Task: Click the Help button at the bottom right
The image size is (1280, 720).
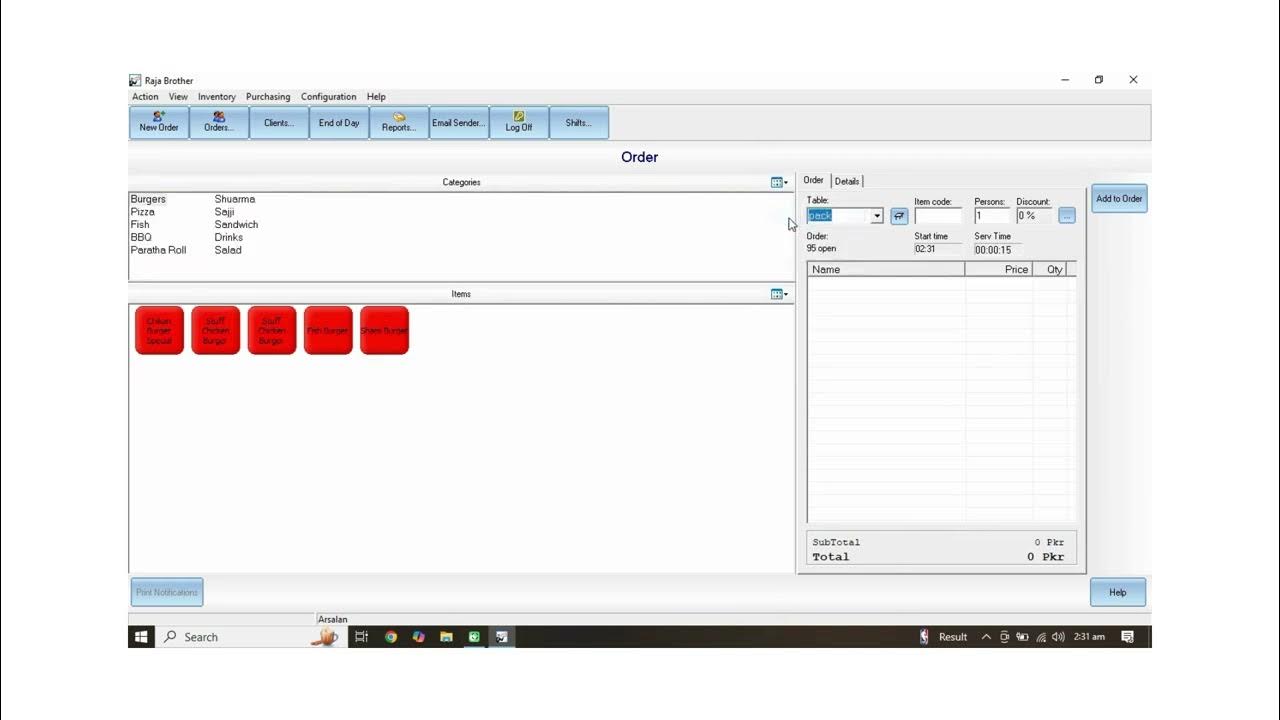Action: pos(1118,592)
